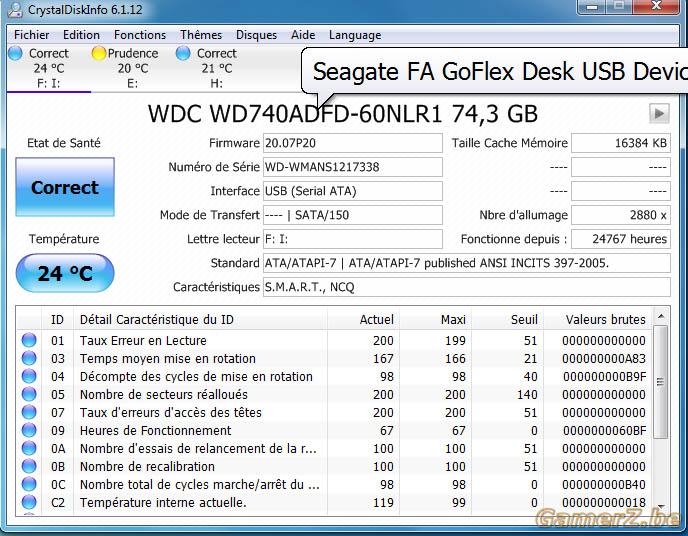Click the blue status orb for disk H:

(x=183, y=53)
